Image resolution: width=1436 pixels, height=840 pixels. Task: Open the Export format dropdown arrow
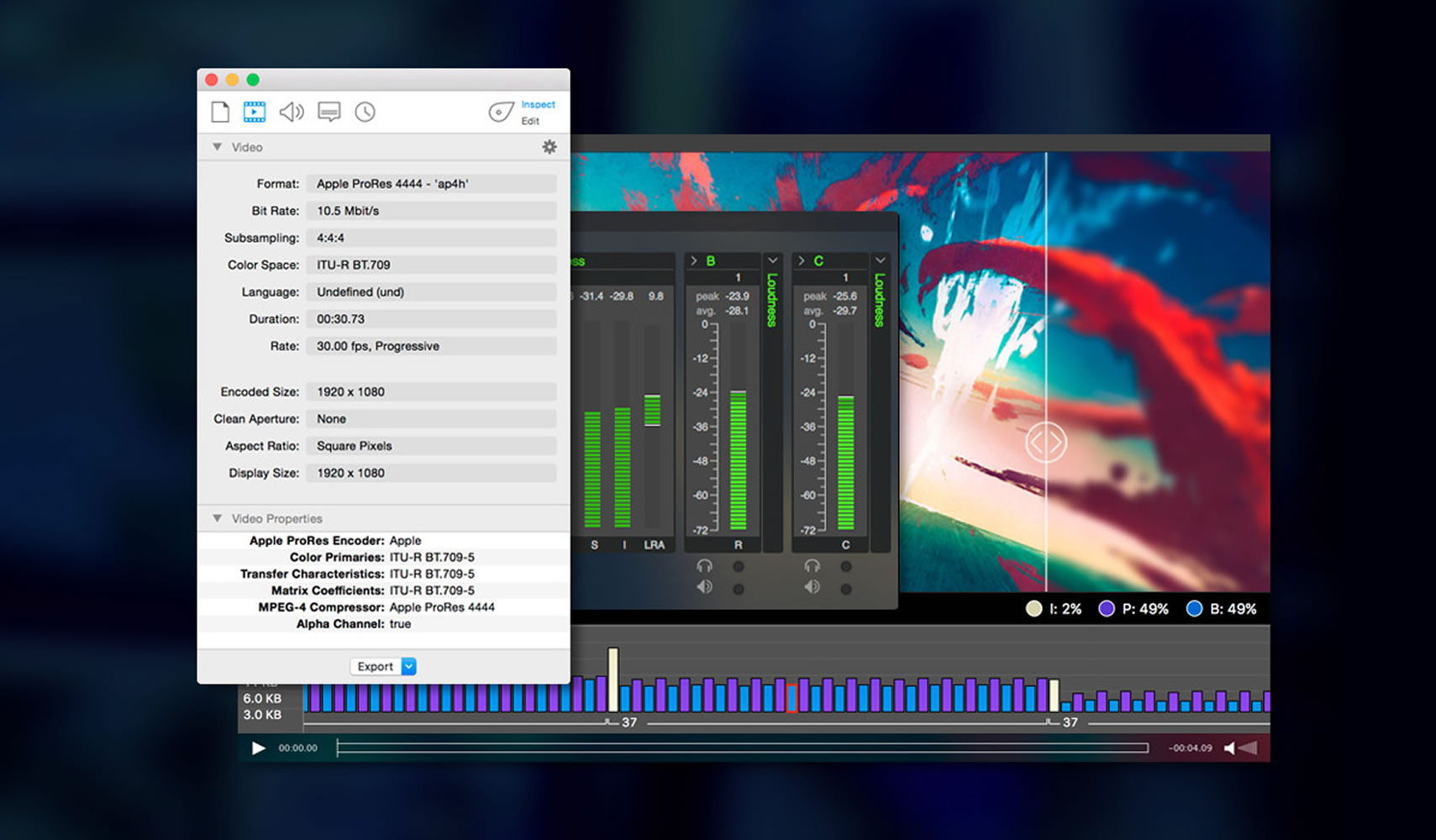click(x=408, y=666)
